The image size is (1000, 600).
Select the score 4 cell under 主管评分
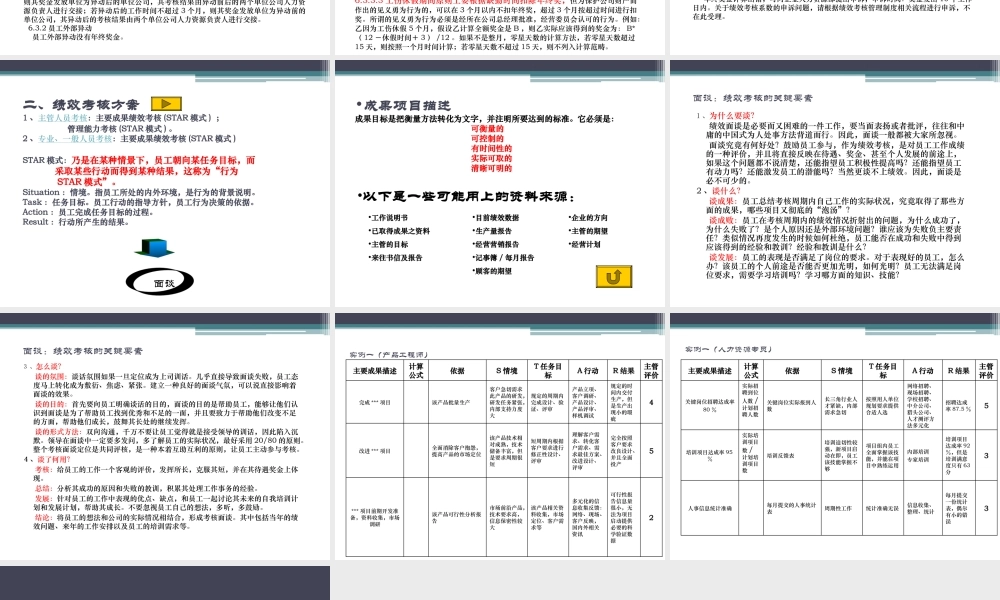[x=650, y=402]
